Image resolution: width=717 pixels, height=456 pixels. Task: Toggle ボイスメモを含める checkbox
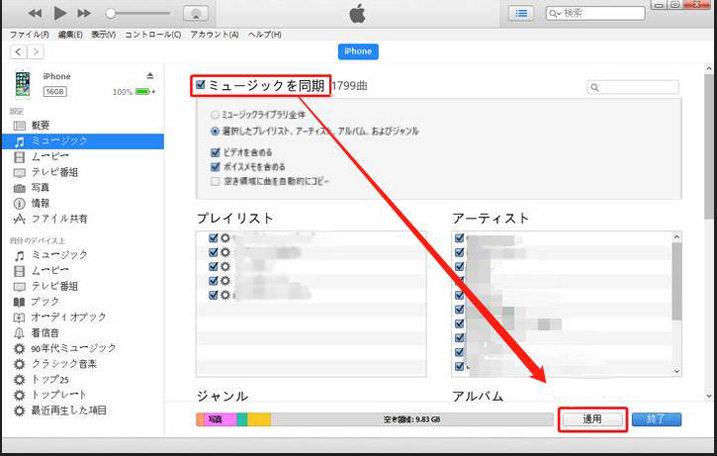(x=215, y=166)
